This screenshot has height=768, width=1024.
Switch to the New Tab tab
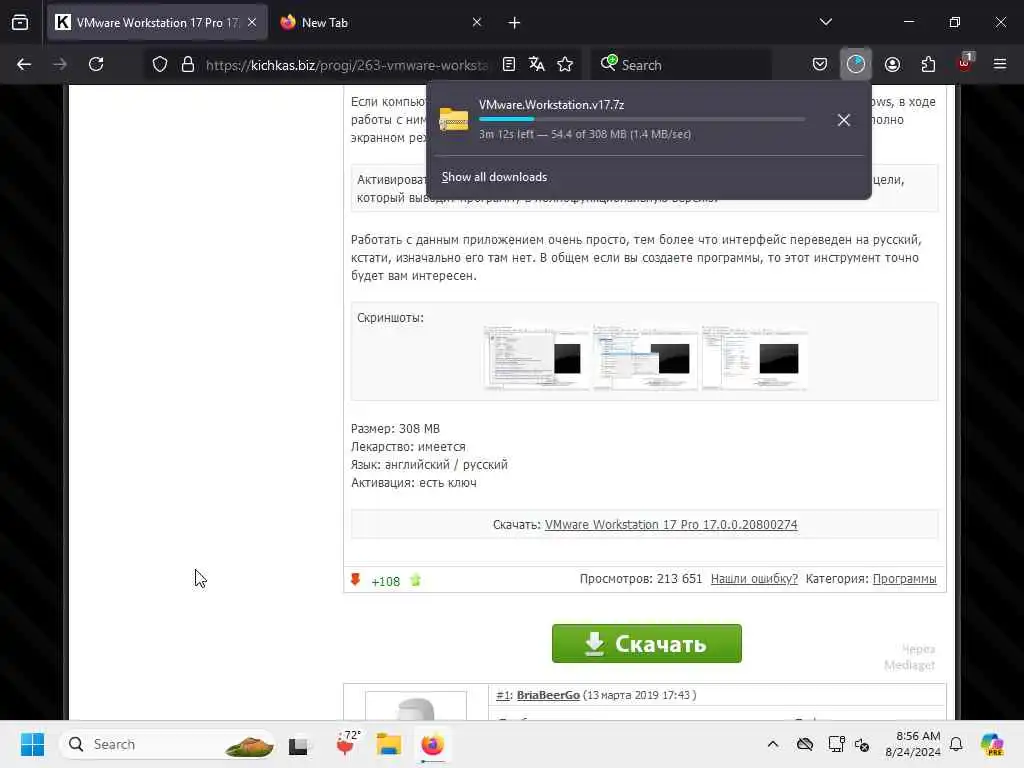pyautogui.click(x=381, y=22)
